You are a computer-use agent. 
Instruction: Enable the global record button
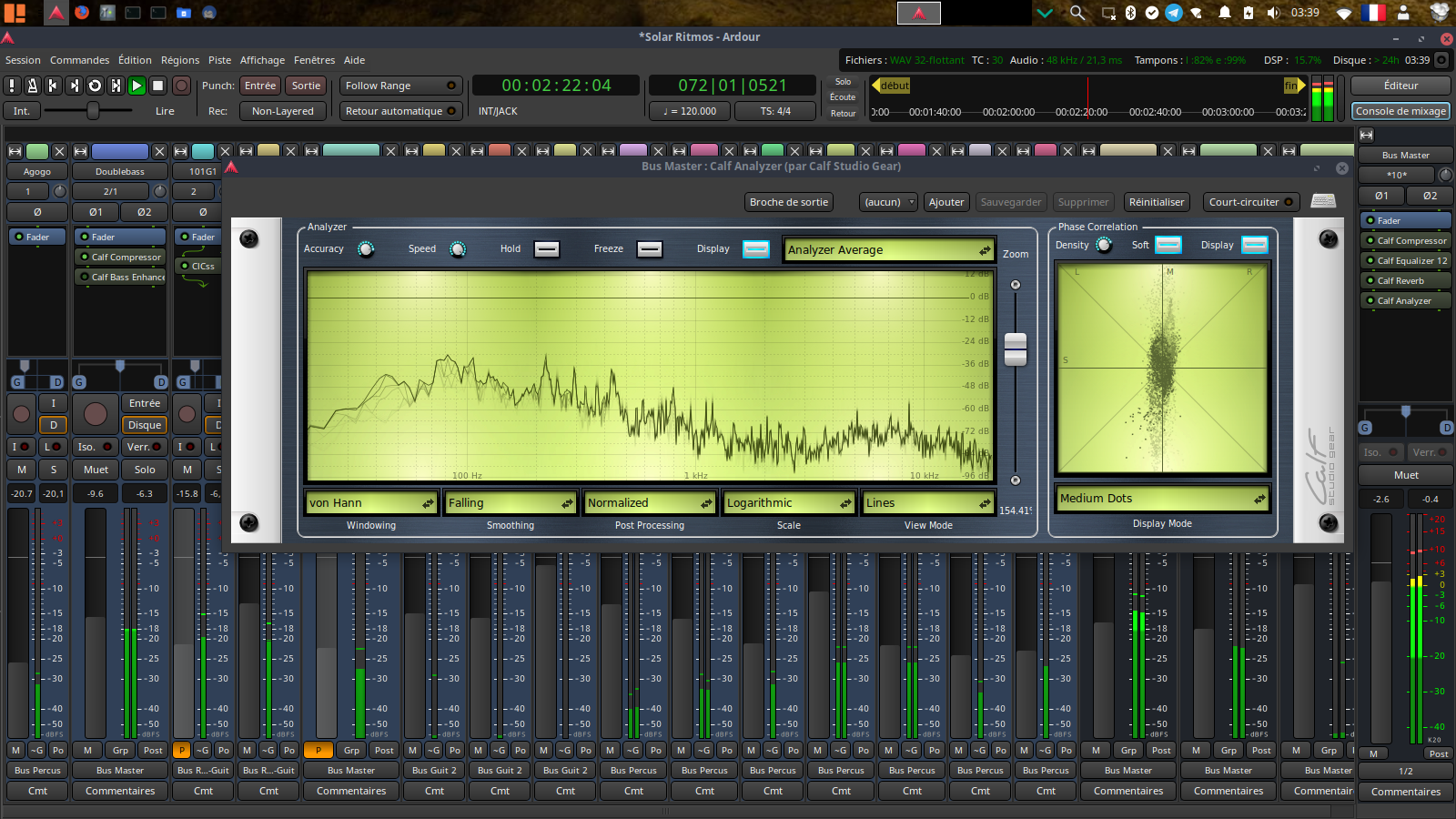(182, 86)
